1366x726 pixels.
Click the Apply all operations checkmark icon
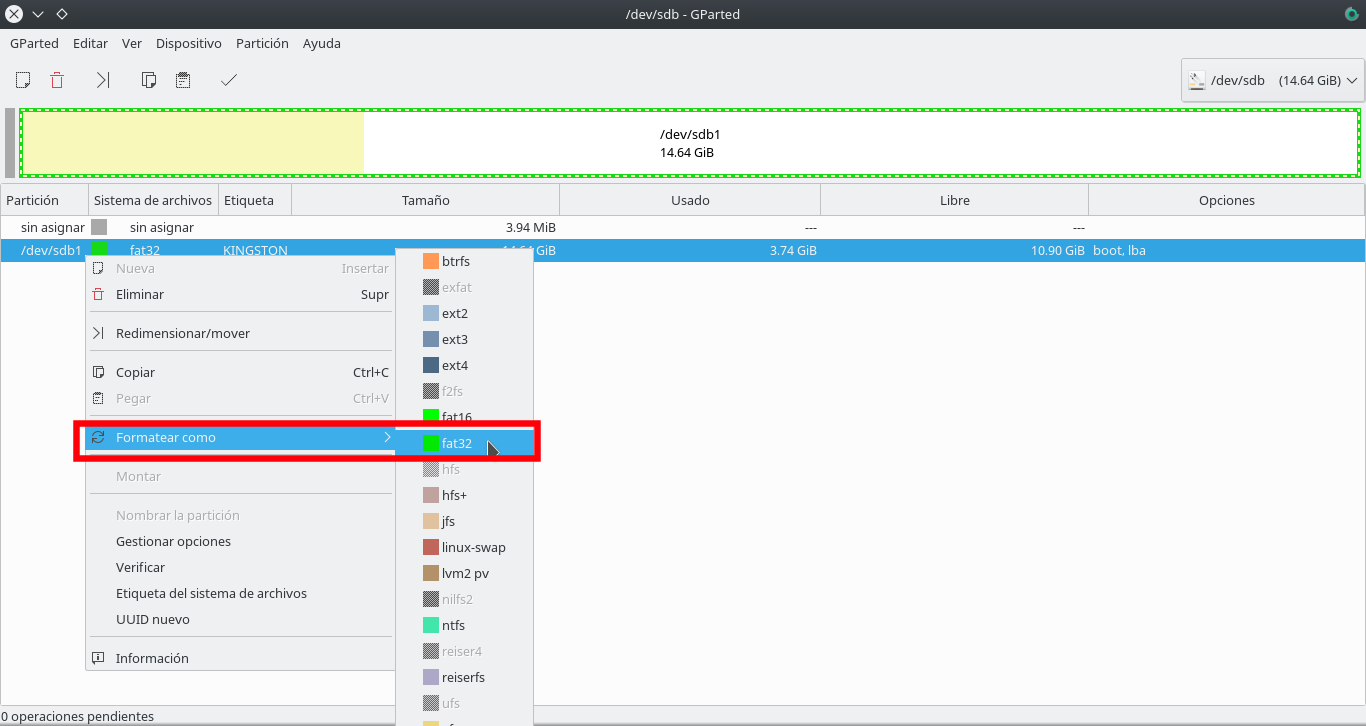pyautogui.click(x=229, y=80)
